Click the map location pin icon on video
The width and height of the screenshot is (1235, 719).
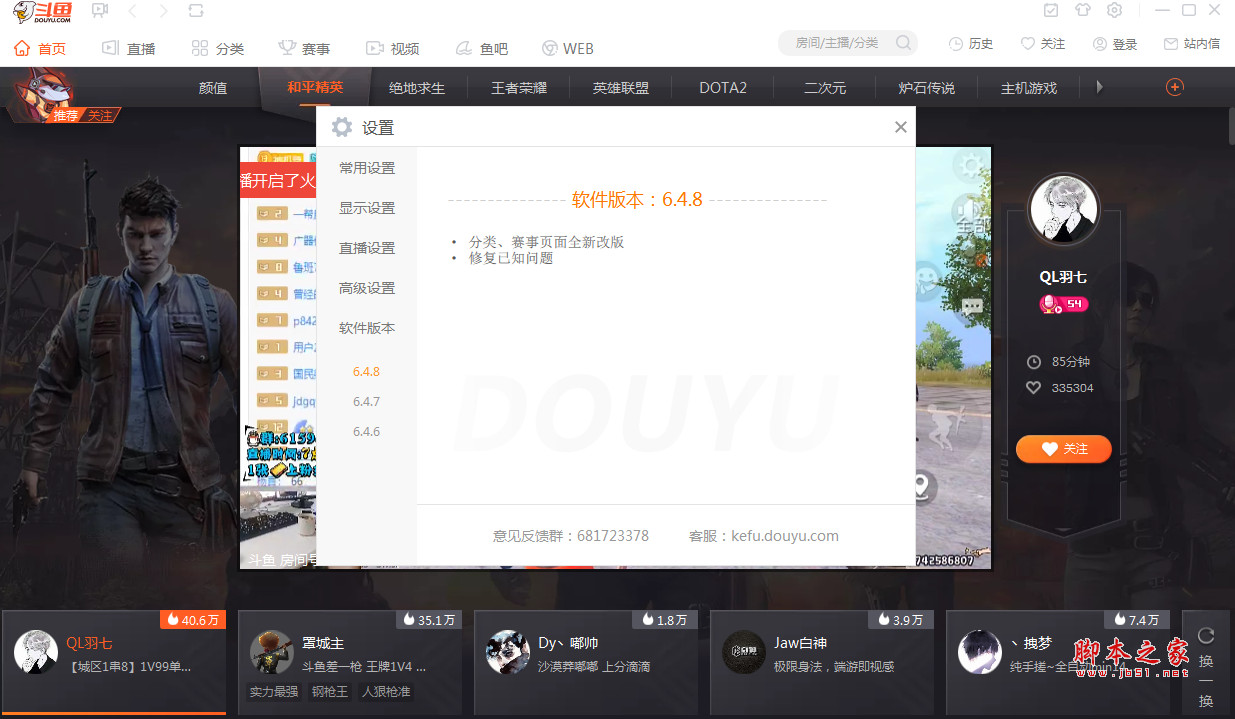pyautogui.click(x=922, y=488)
